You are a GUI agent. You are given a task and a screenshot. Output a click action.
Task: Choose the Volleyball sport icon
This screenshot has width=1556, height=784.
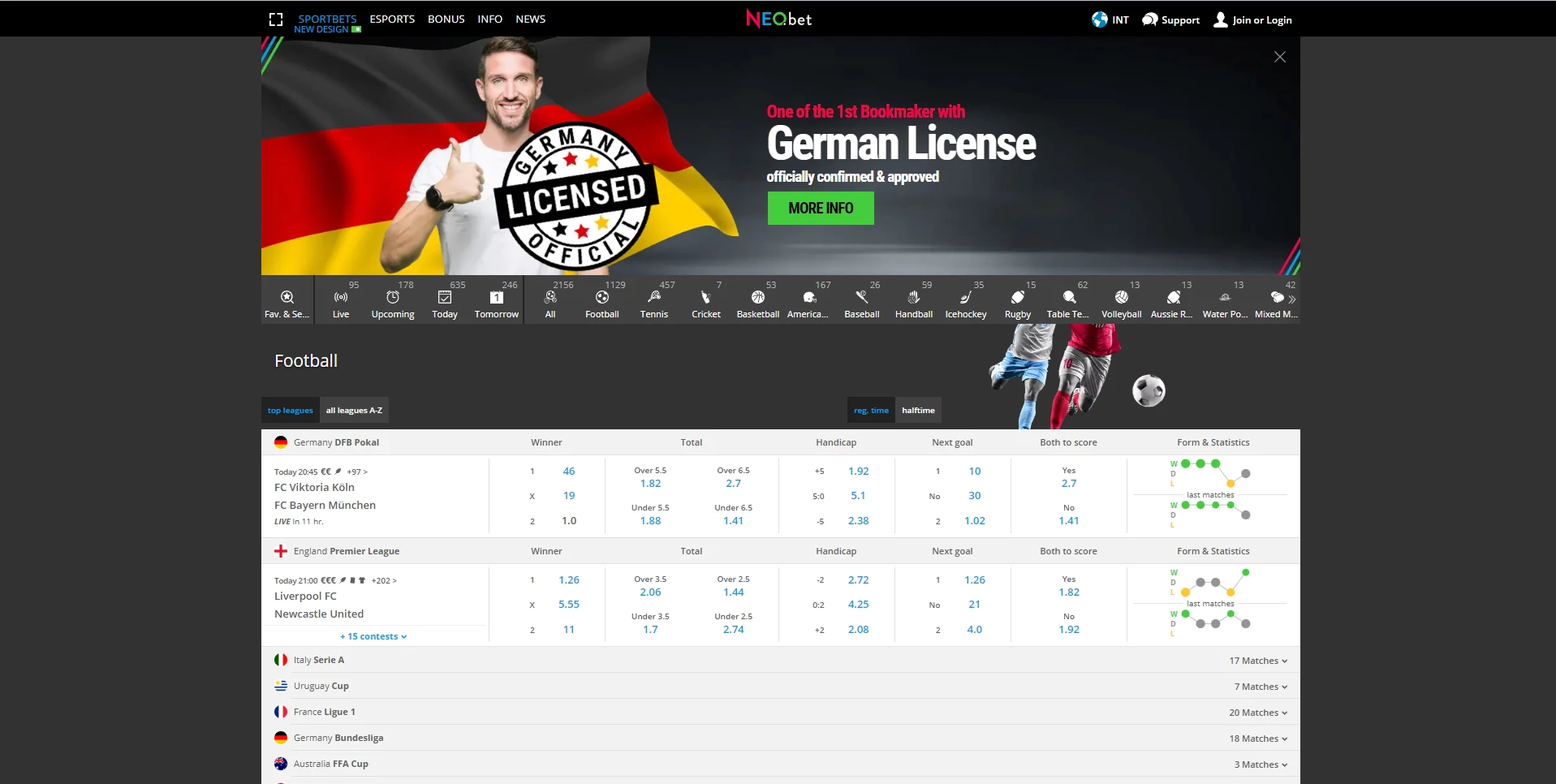(x=1122, y=297)
